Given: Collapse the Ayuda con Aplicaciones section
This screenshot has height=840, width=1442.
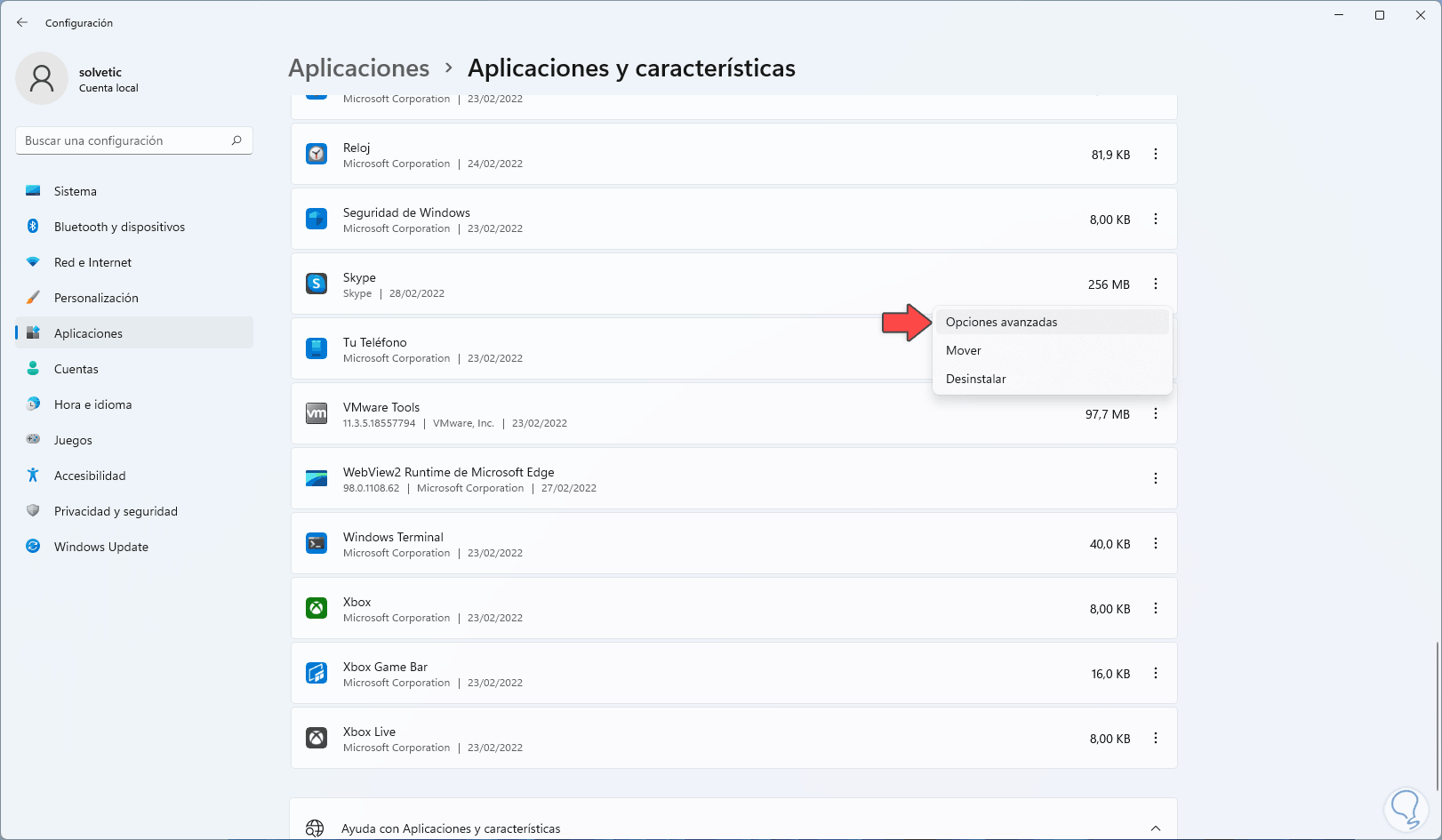Looking at the screenshot, I should pos(1156,828).
